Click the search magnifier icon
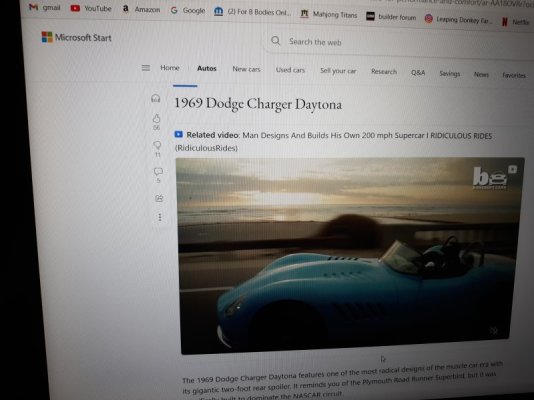 click(276, 41)
